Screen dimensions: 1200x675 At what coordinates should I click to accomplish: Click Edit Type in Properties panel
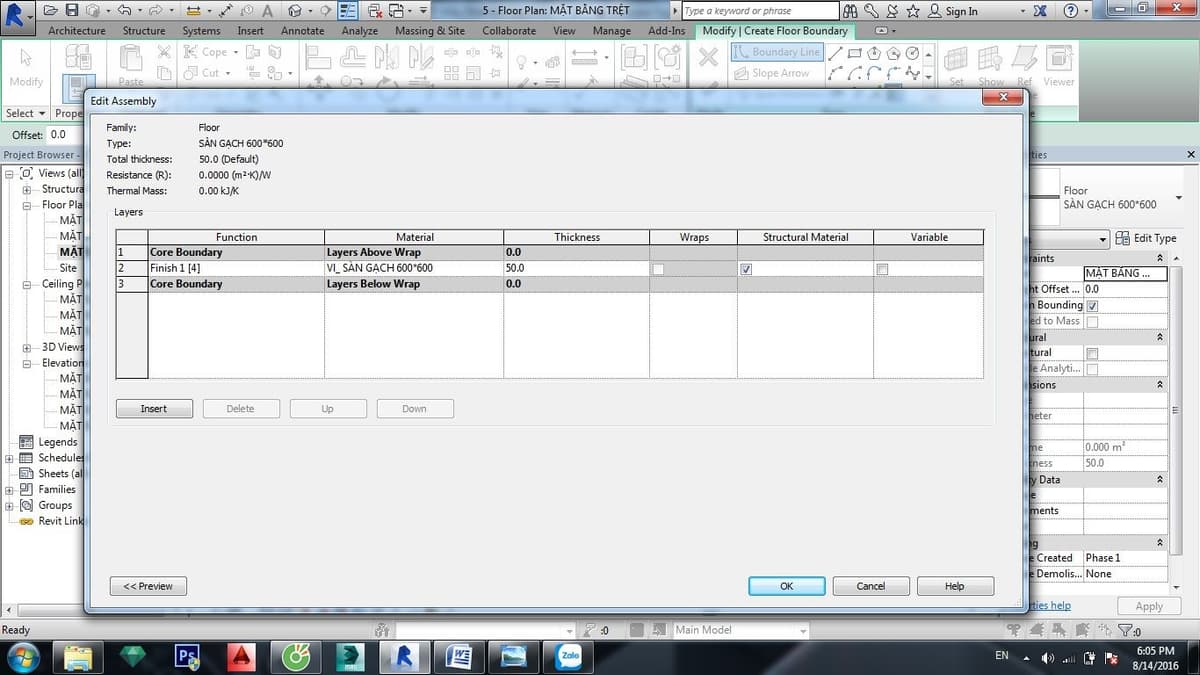pos(1146,238)
